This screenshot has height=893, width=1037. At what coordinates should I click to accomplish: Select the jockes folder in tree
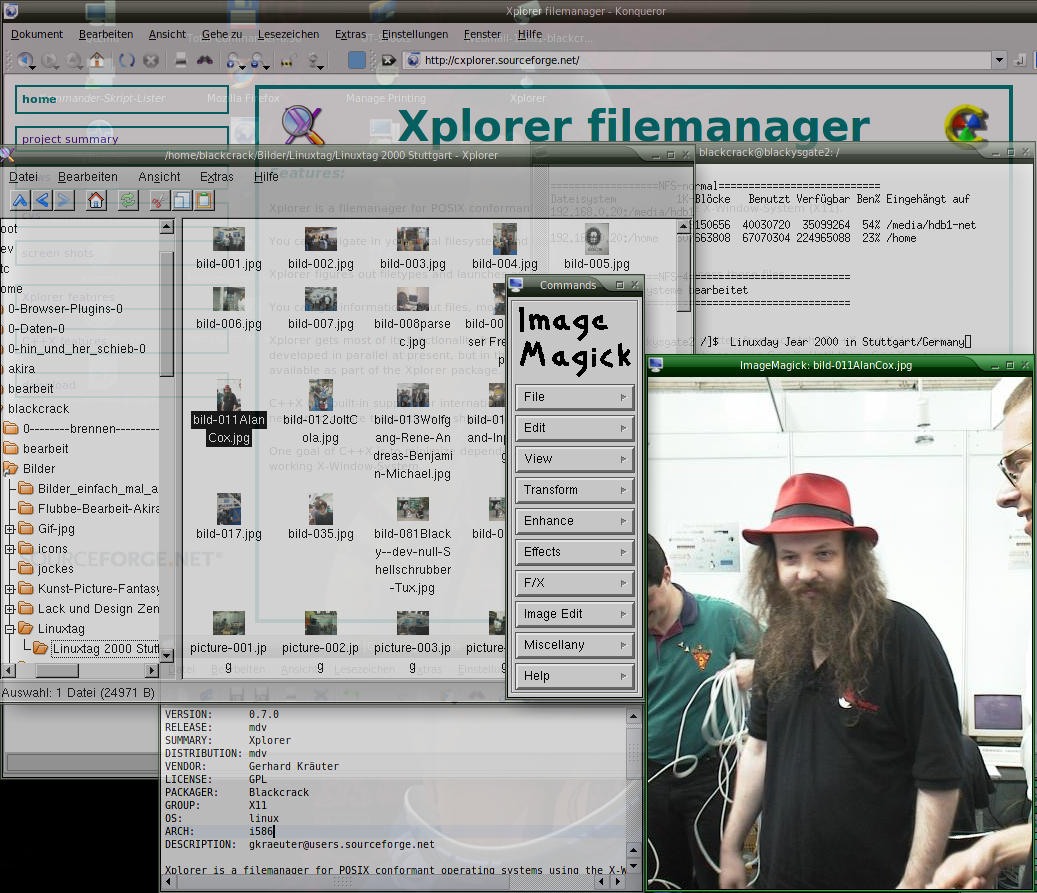click(56, 569)
